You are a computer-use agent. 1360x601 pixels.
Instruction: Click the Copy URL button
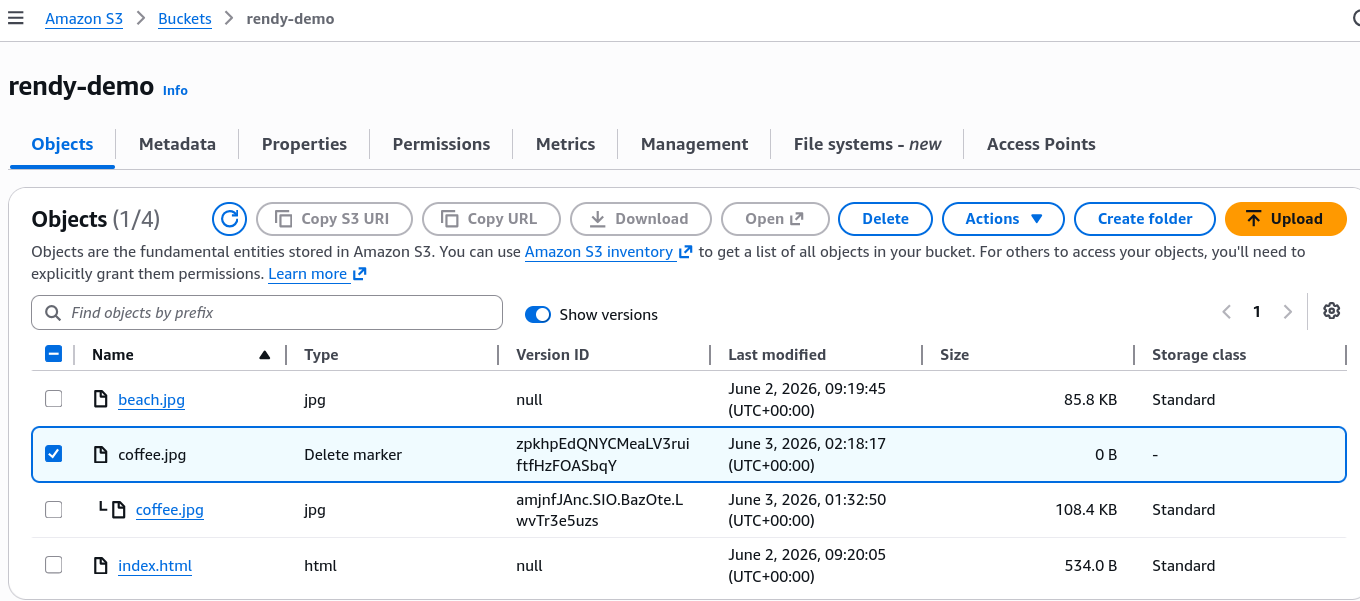[490, 219]
